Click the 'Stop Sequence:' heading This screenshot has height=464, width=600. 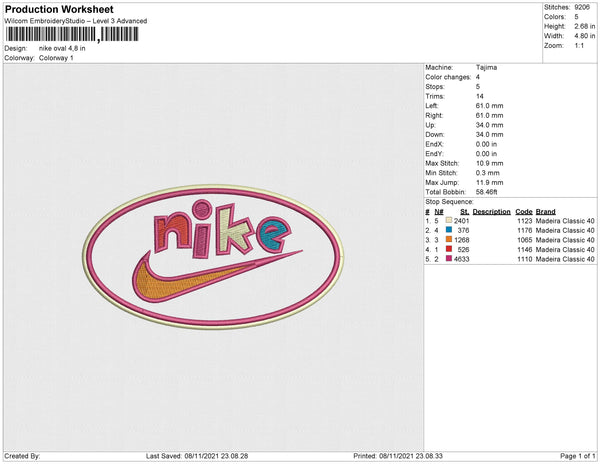(x=450, y=202)
